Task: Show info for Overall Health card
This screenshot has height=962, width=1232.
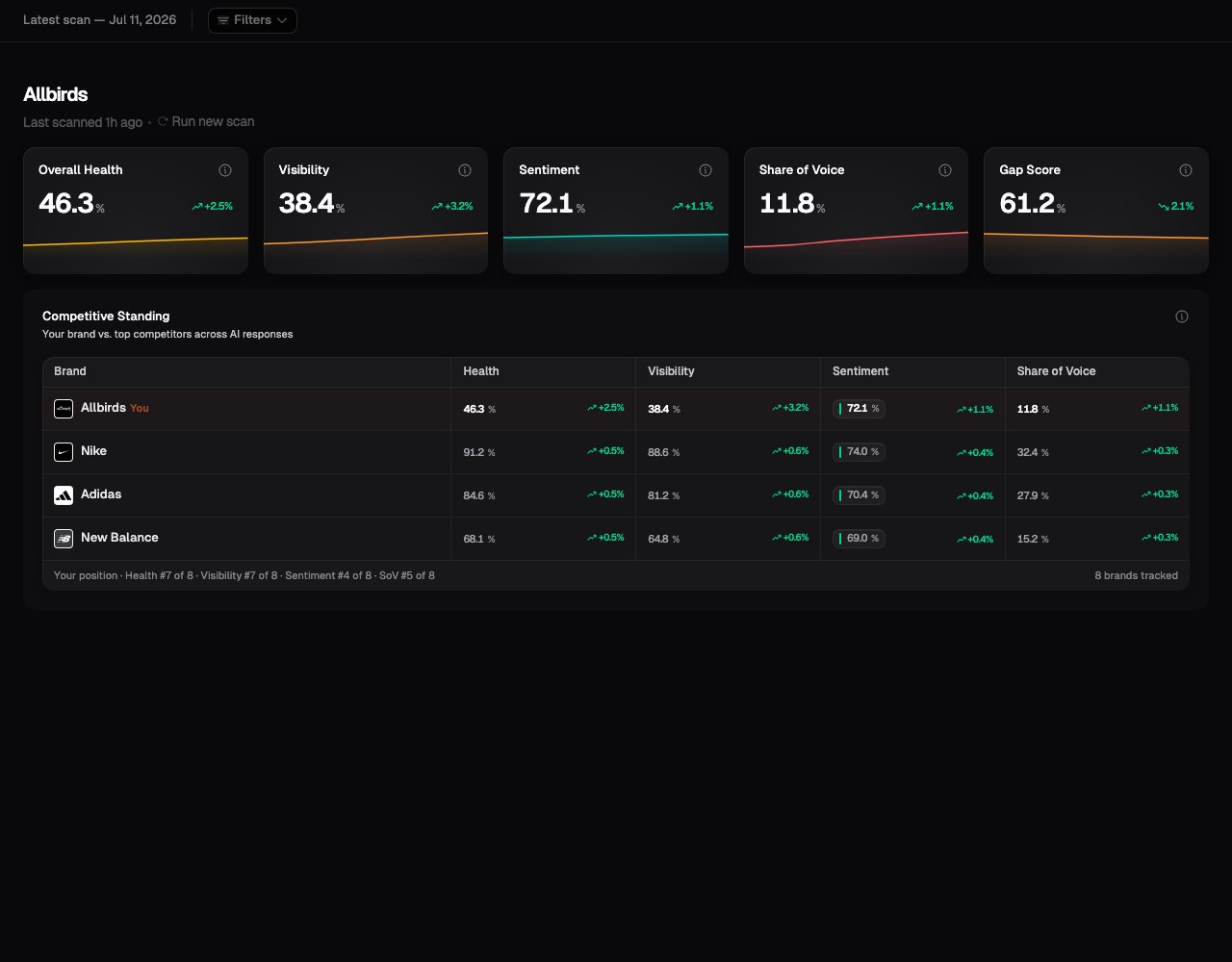Action: pos(225,170)
